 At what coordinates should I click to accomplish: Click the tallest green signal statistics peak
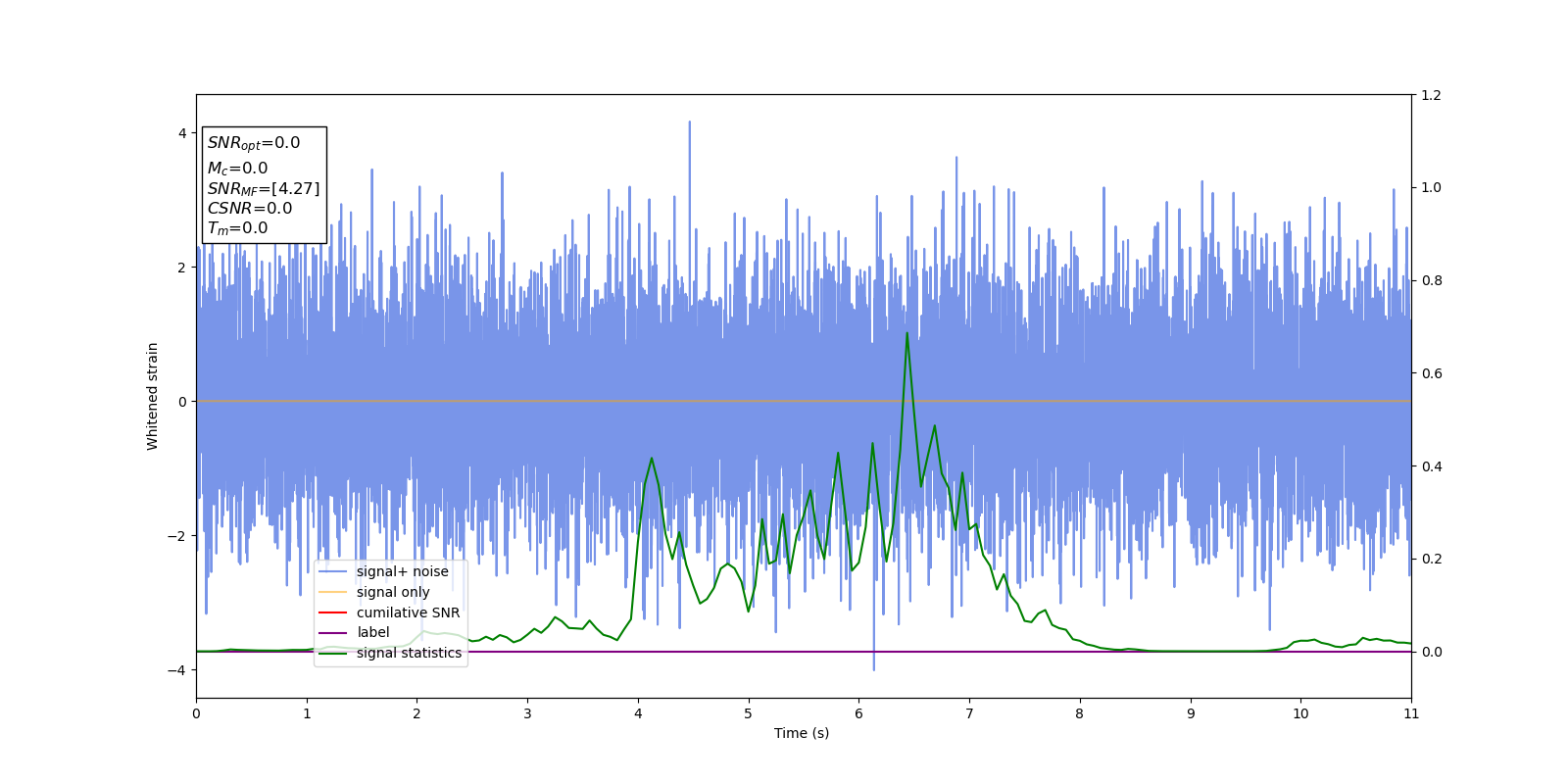(x=906, y=333)
